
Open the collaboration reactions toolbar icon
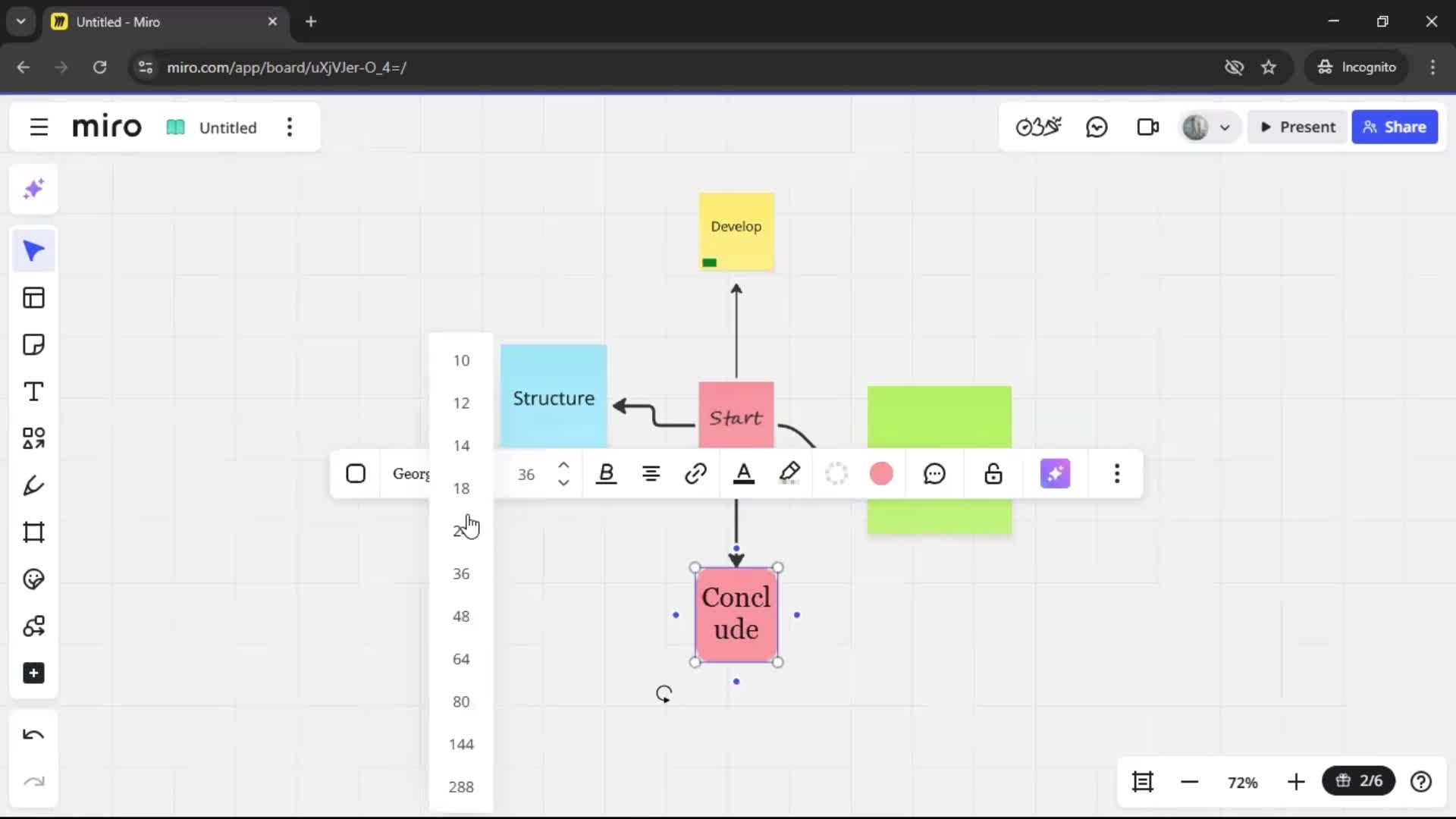click(x=1038, y=127)
